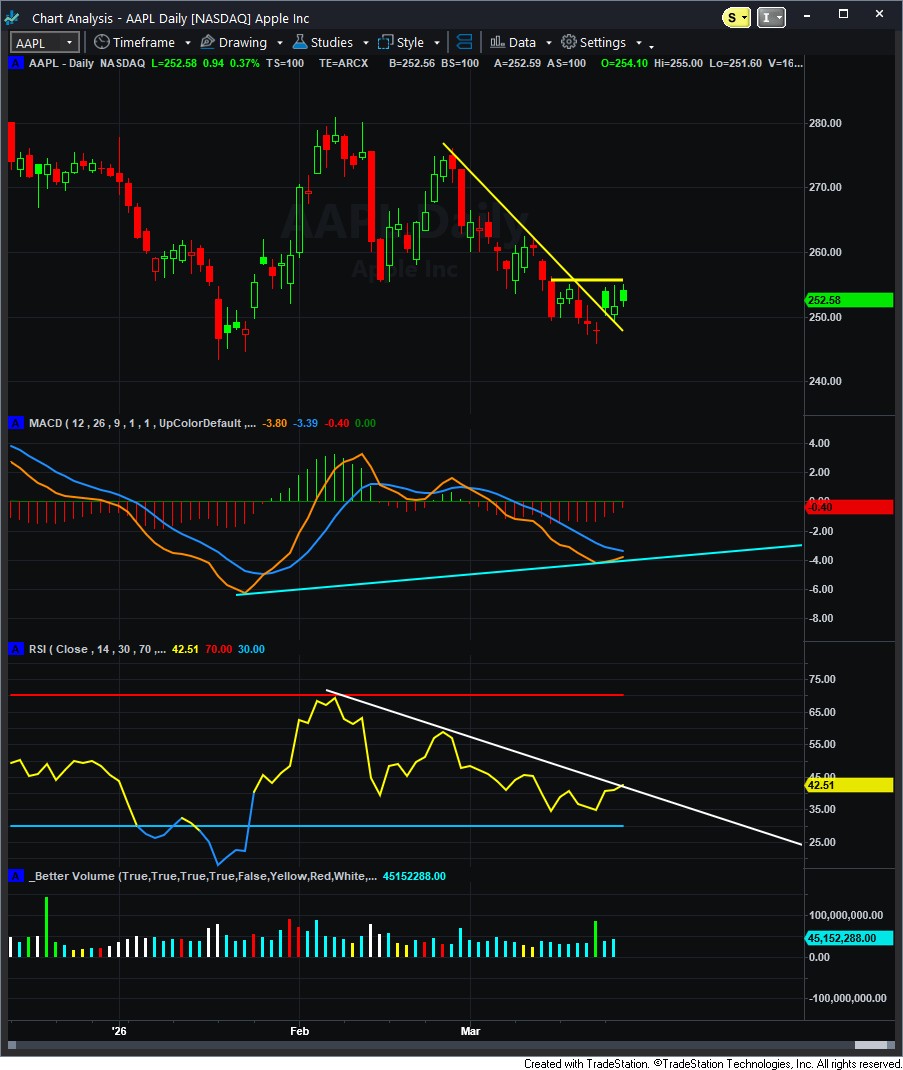This screenshot has height=1070, width=903.
Task: Click the toolbar overflow arrow
Action: point(651,46)
